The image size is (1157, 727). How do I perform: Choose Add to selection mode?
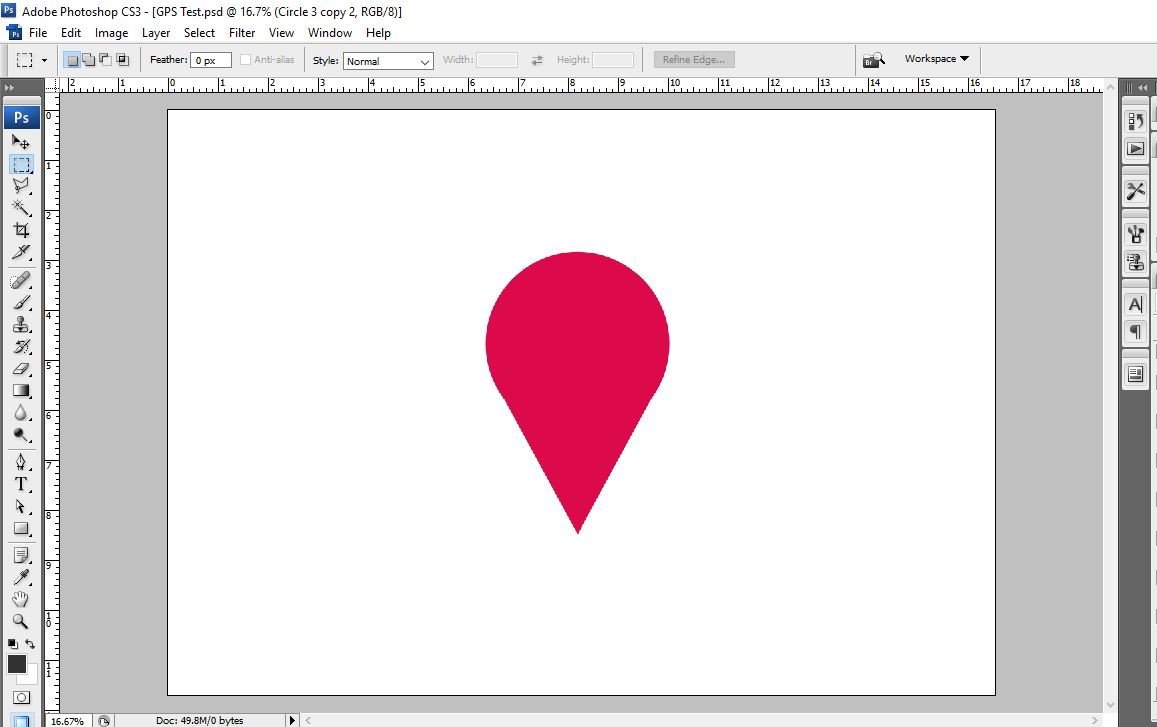pos(89,60)
